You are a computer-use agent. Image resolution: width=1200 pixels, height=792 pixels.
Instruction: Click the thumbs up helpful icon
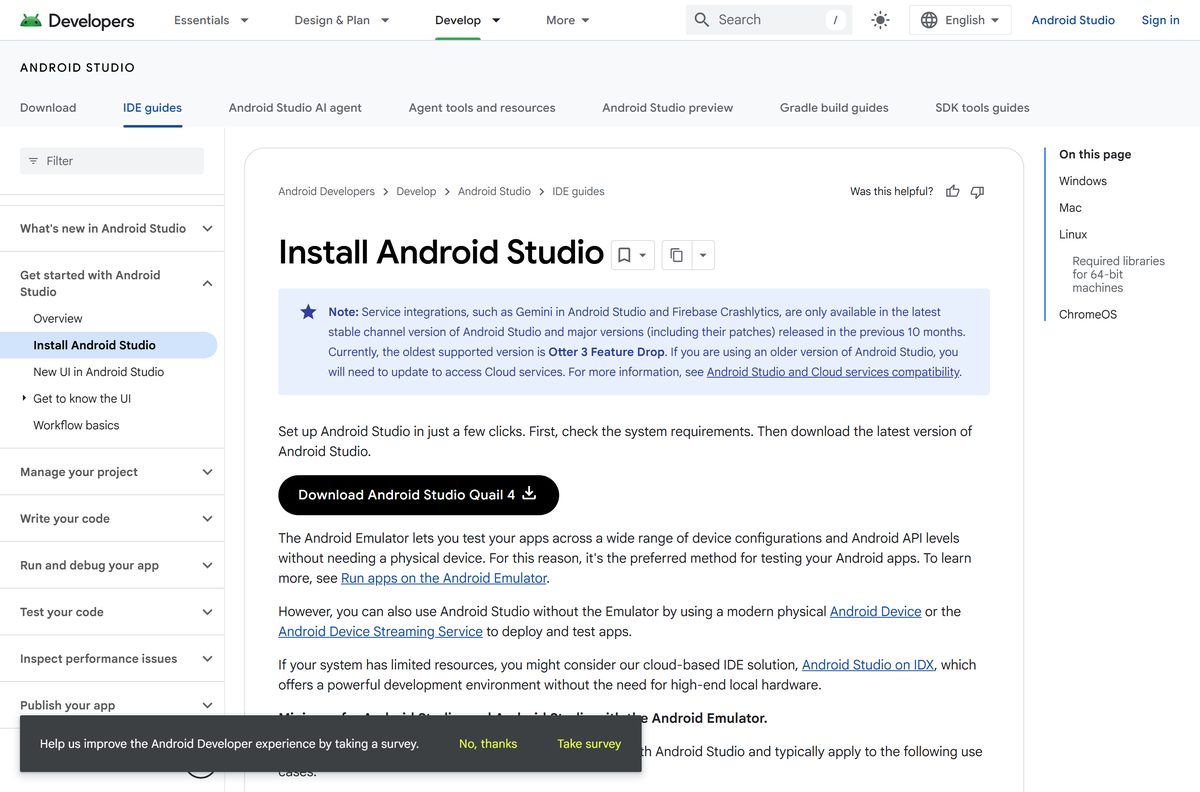point(953,191)
